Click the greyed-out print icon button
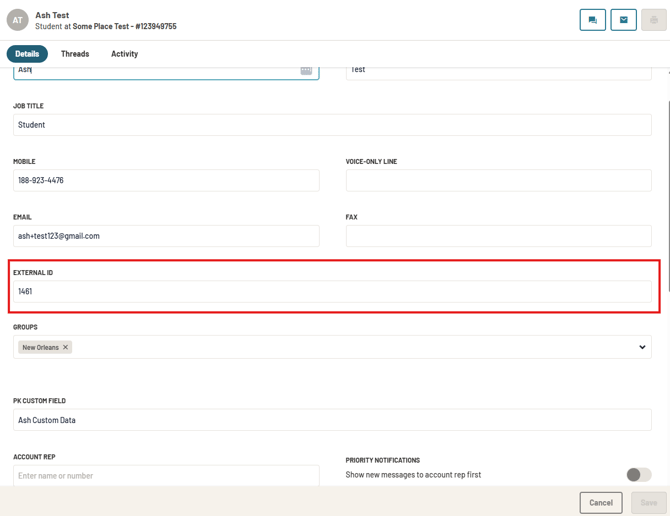Screen dimensions: 670x516 pos(654,20)
